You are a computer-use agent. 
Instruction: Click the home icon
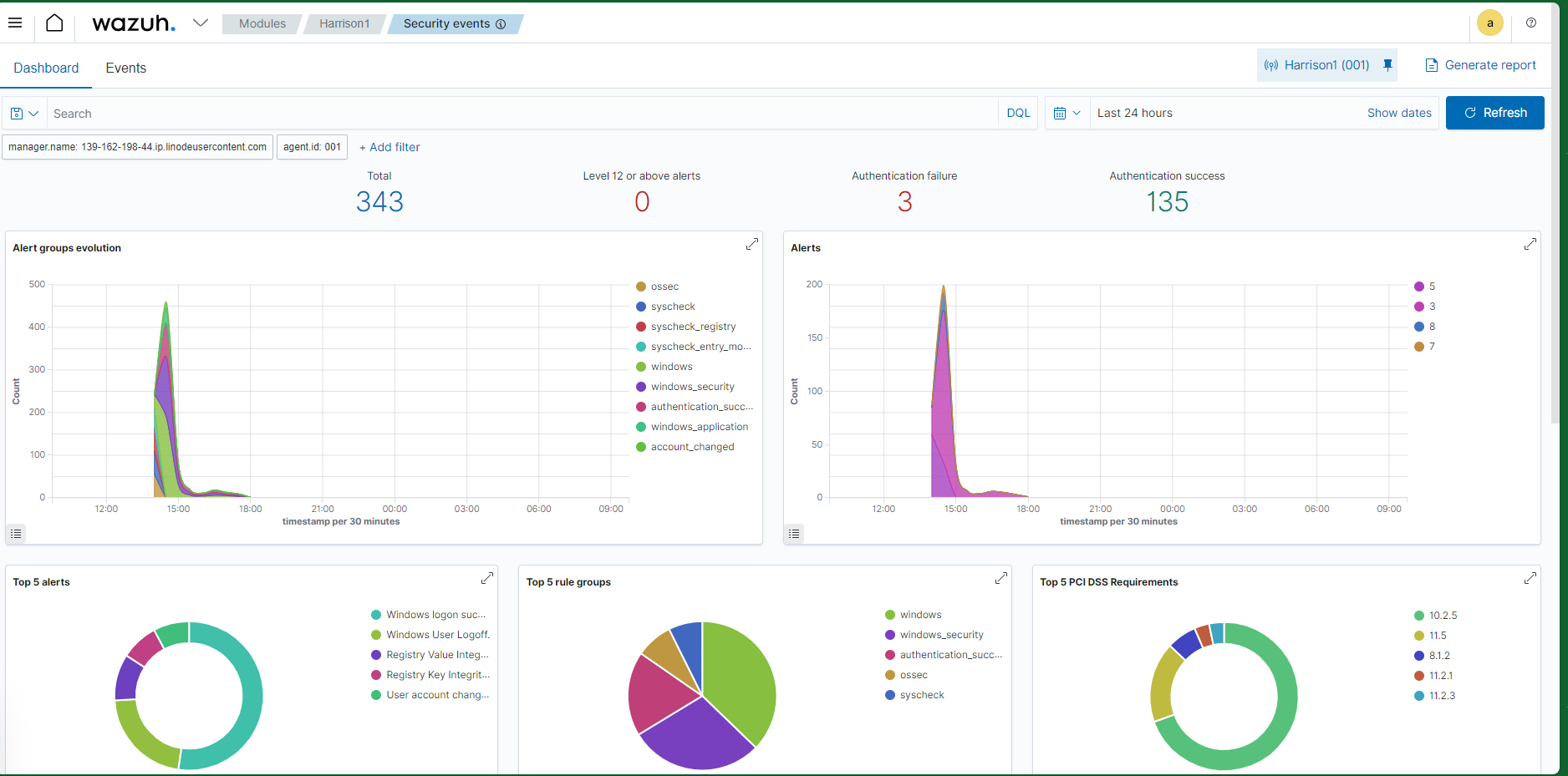[x=54, y=23]
